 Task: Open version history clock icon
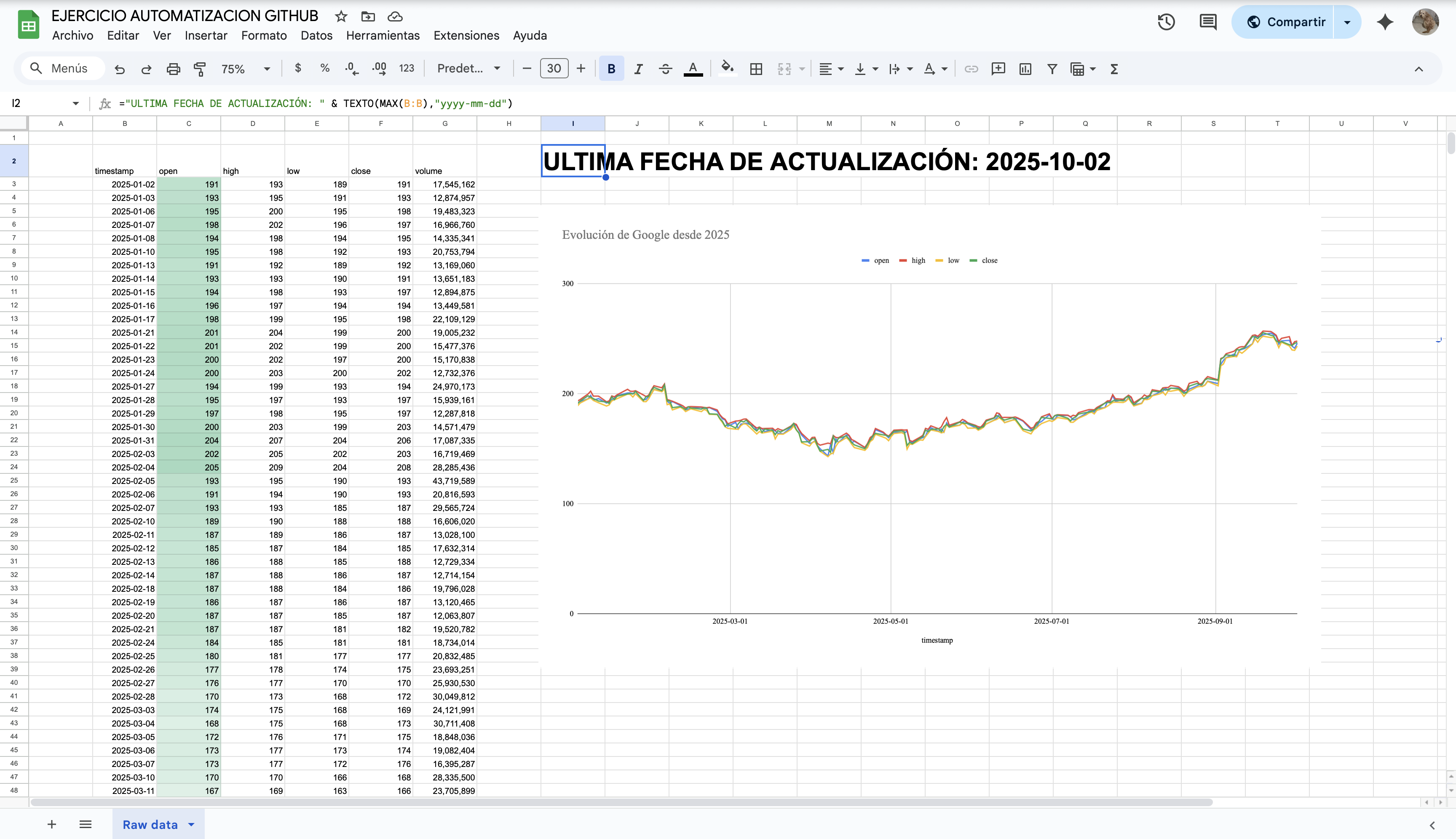1166,22
